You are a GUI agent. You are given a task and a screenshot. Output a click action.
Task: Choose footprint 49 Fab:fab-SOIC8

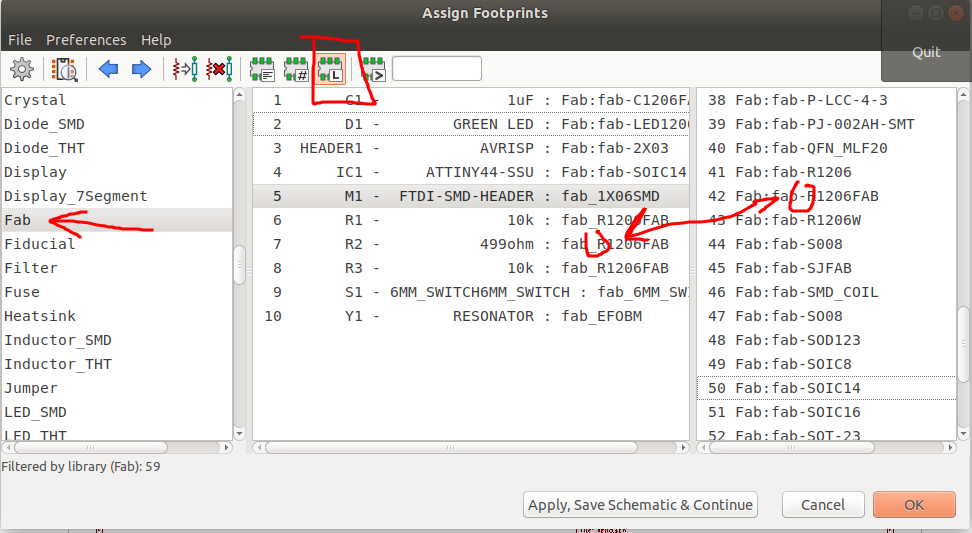(x=826, y=364)
